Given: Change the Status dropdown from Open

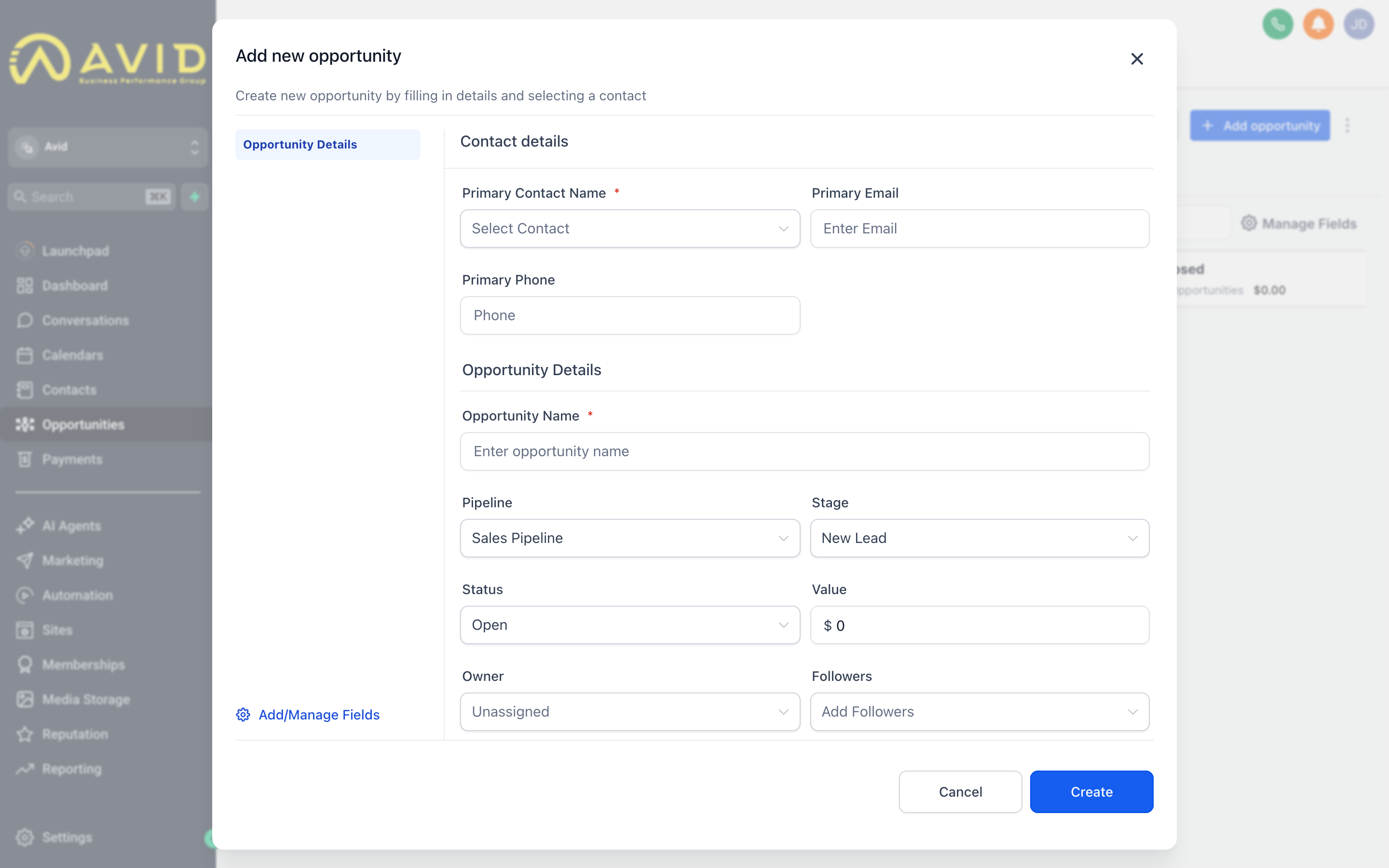Looking at the screenshot, I should 630,624.
